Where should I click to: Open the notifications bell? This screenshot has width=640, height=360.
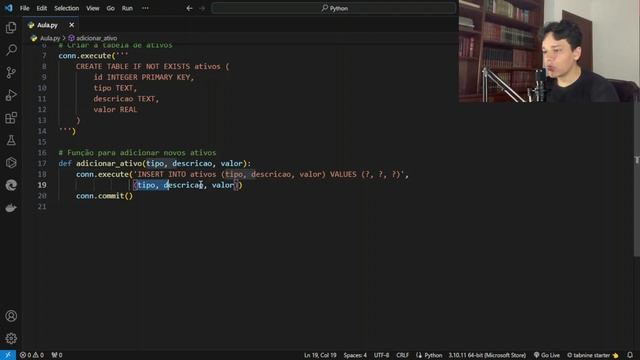630,355
